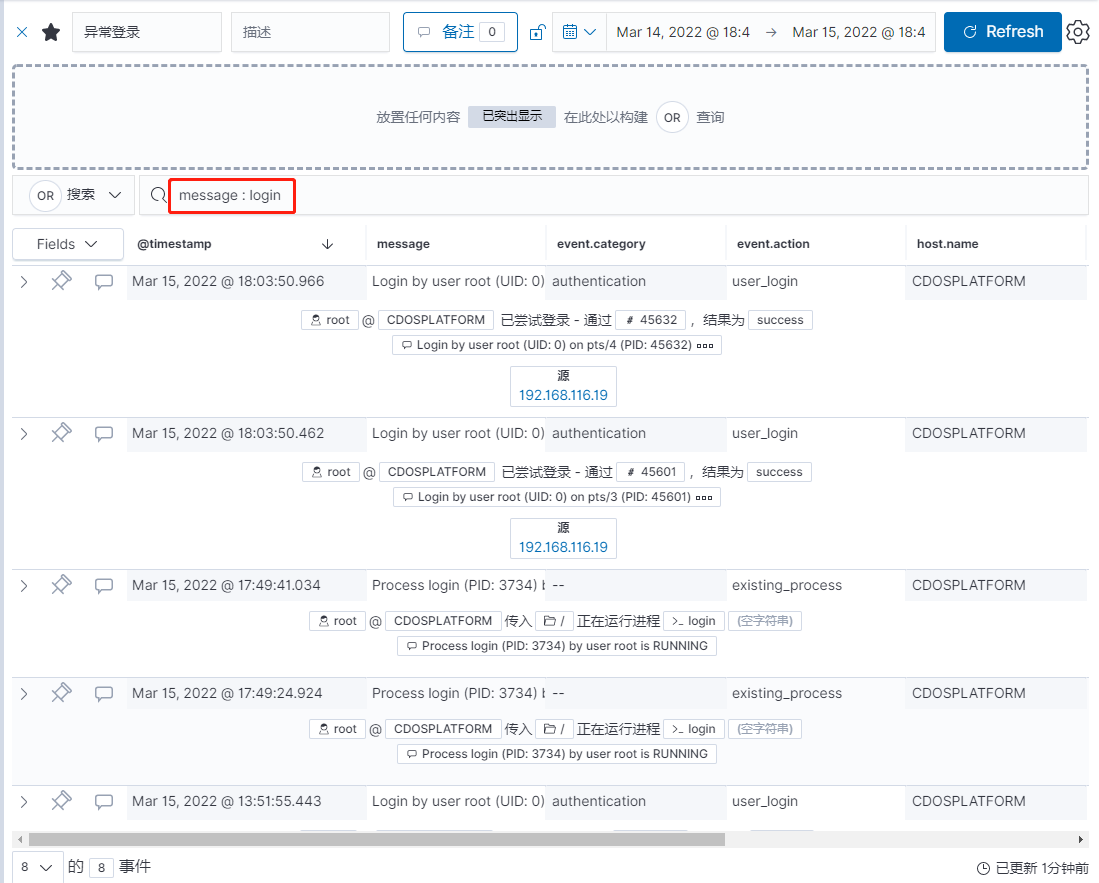
Task: Open the calendar quick date menu
Action: 579,32
